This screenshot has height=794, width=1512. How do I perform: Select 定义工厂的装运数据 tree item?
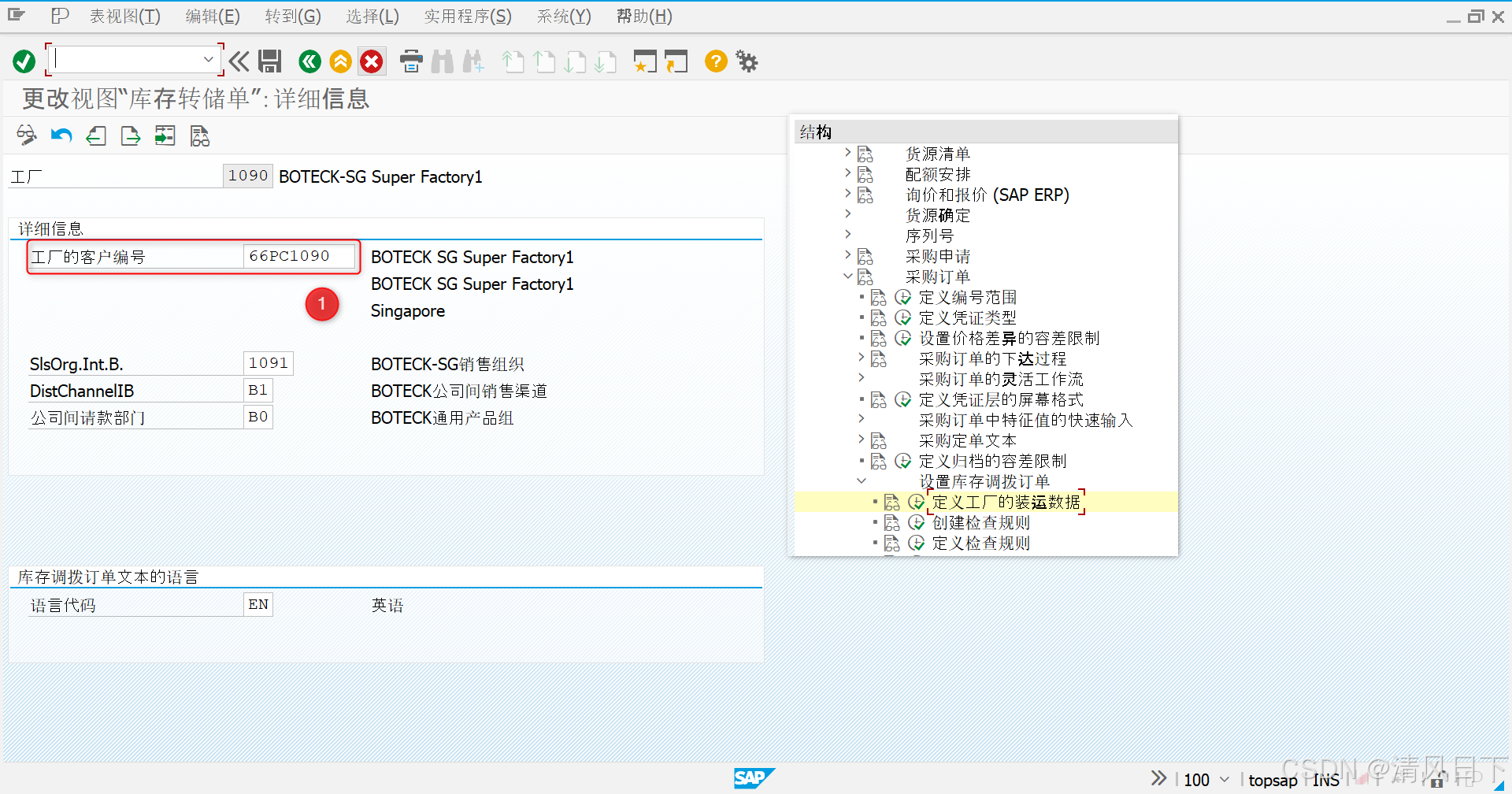point(1006,502)
